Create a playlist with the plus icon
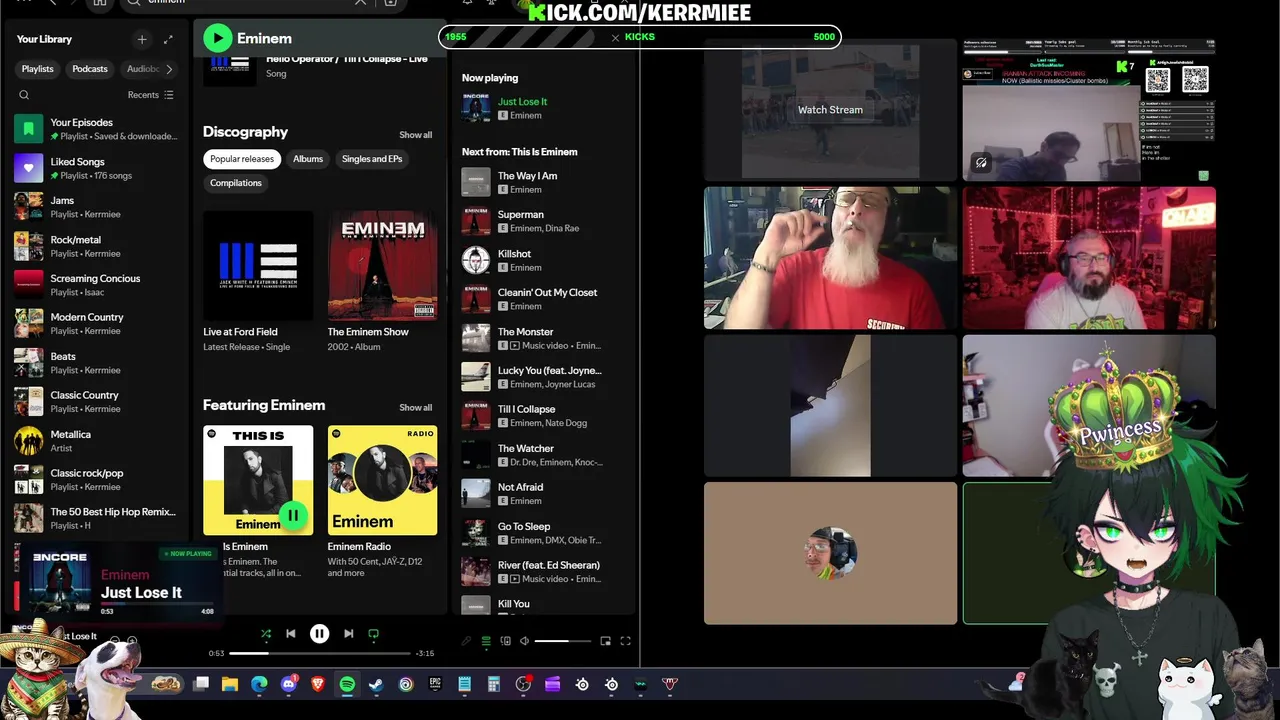The height and width of the screenshot is (720, 1280). [x=142, y=39]
